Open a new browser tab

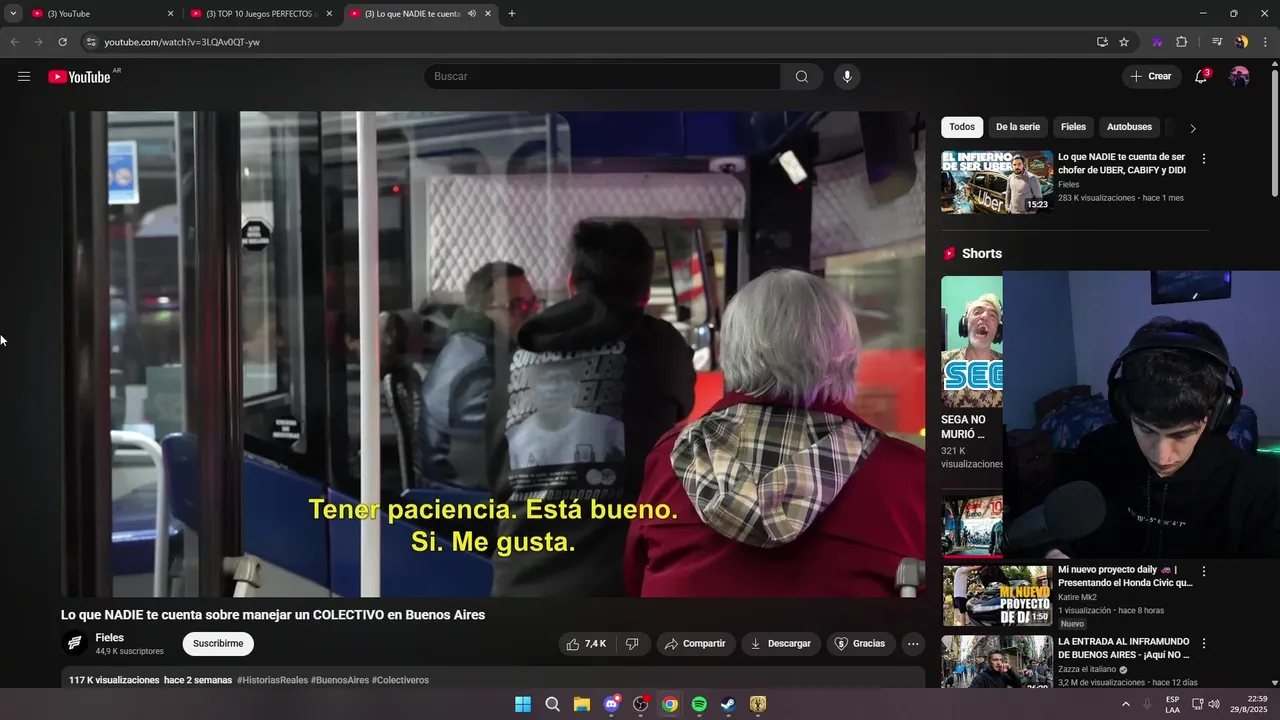coord(512,14)
